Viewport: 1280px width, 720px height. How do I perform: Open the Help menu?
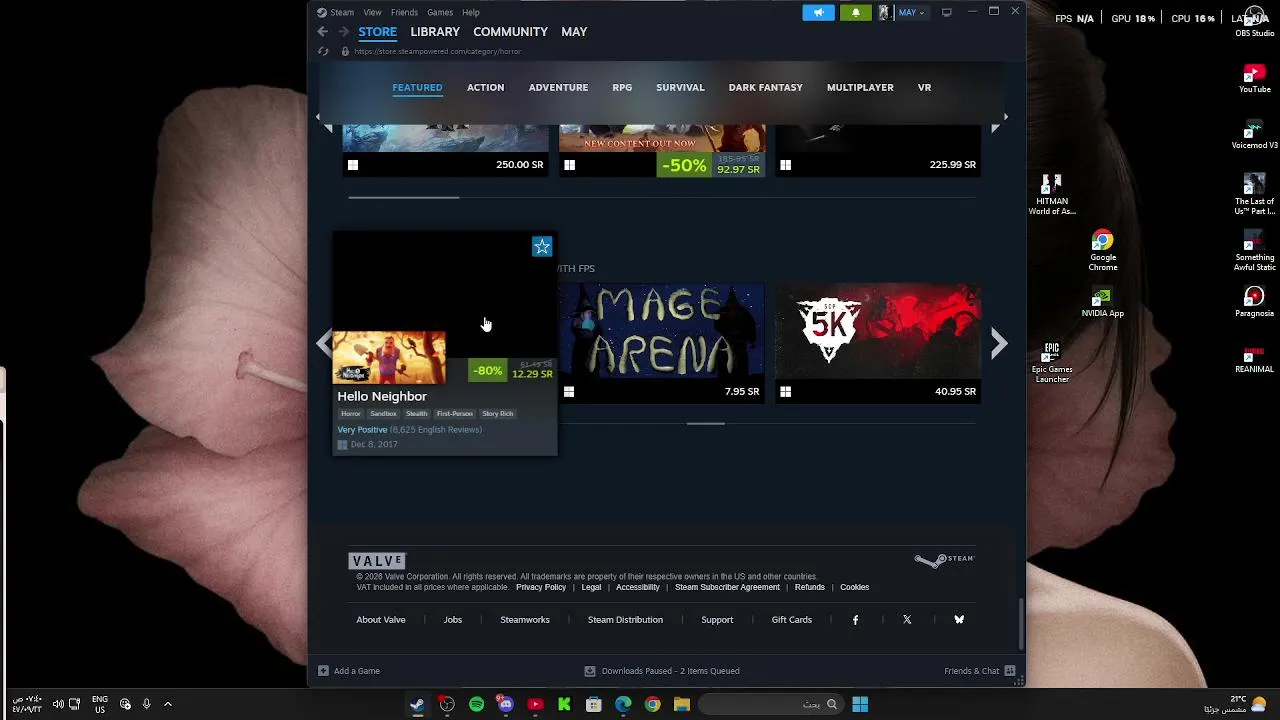[x=471, y=12]
